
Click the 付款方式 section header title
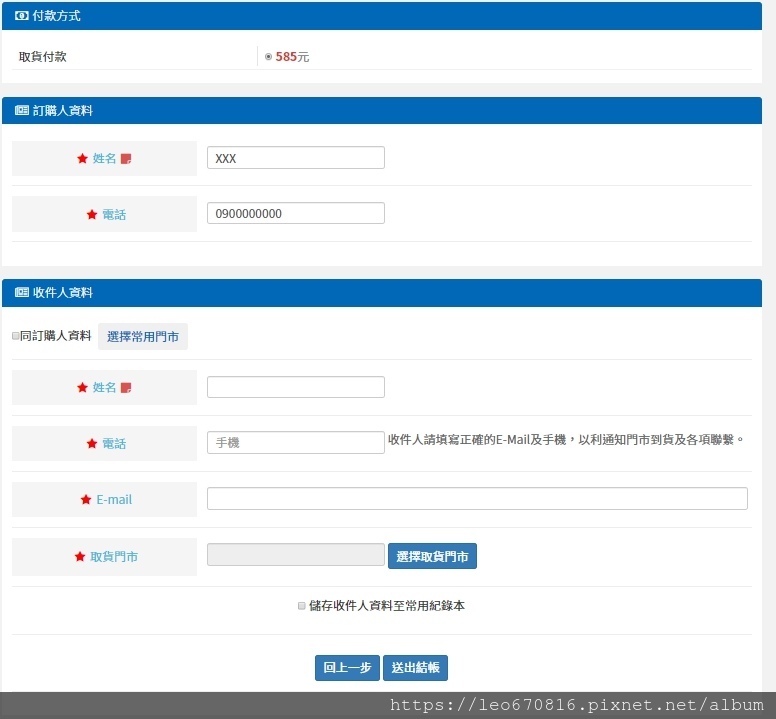click(x=56, y=16)
